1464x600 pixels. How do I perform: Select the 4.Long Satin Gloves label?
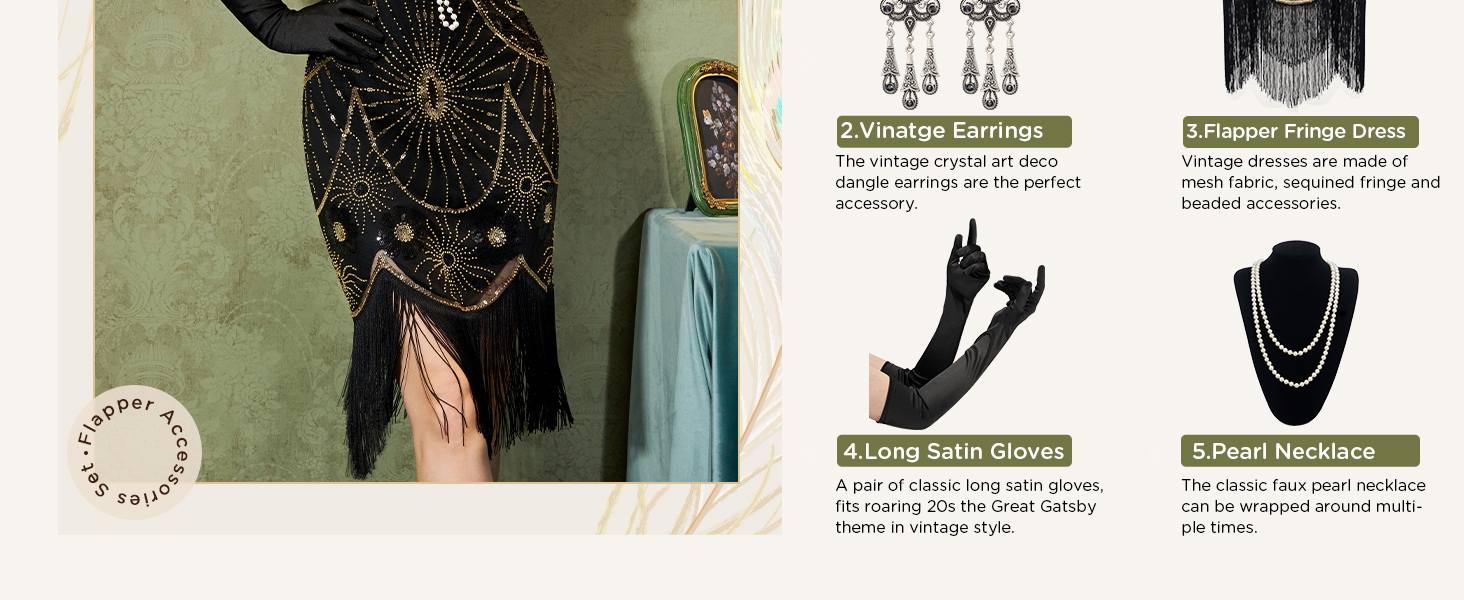pos(954,451)
